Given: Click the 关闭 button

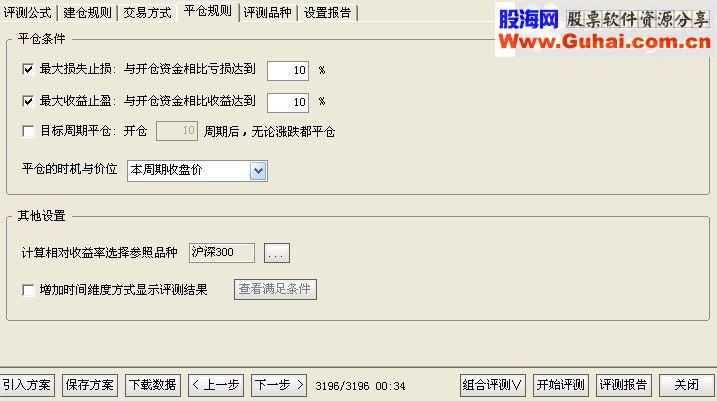Looking at the screenshot, I should tap(687, 385).
